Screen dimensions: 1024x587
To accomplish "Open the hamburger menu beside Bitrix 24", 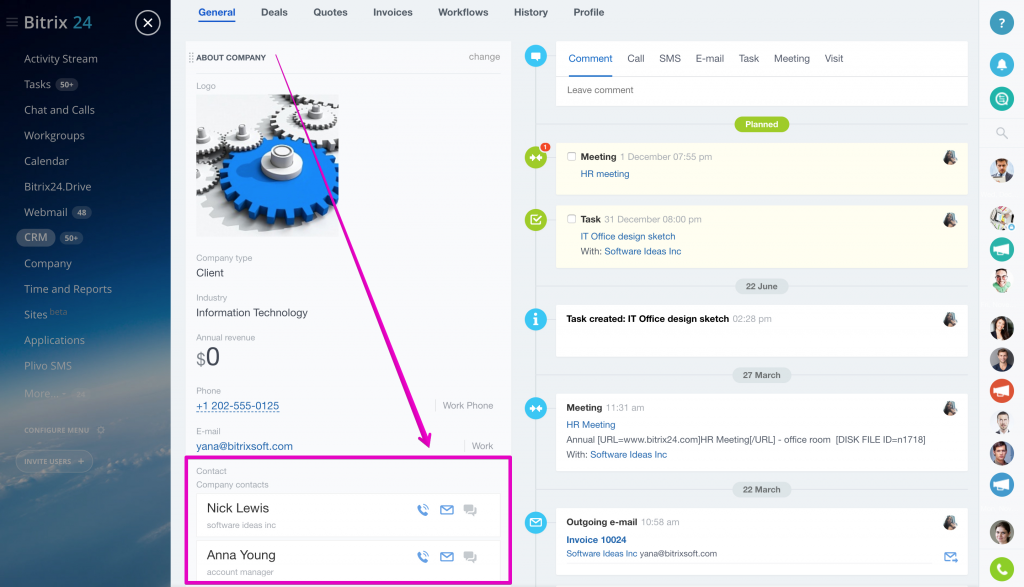I will pyautogui.click(x=12, y=22).
